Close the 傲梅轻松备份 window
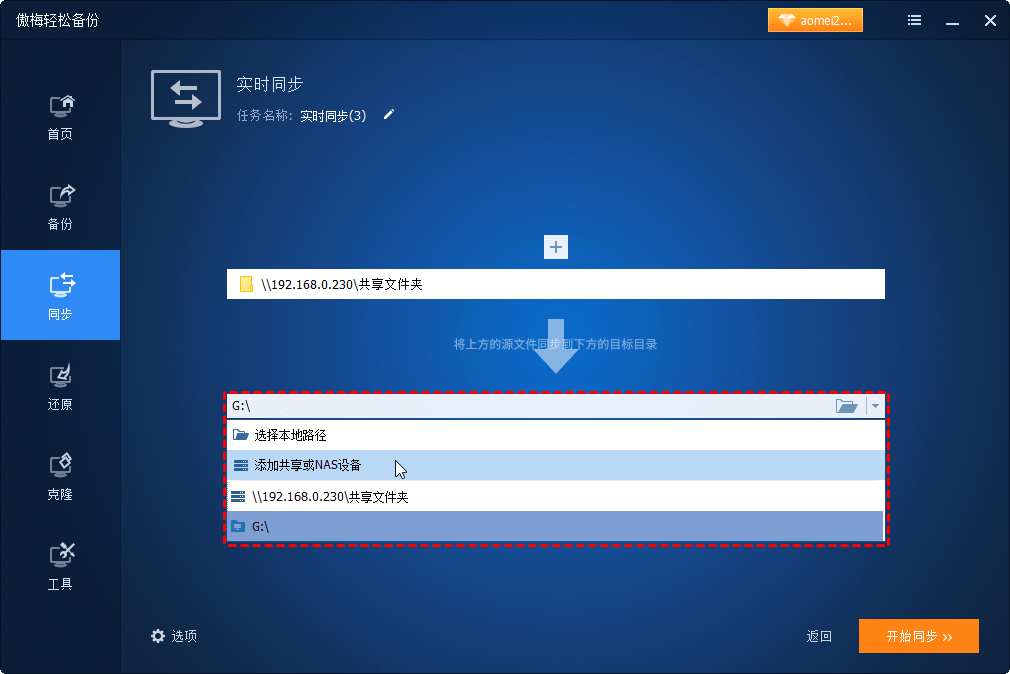1010x674 pixels. pos(990,21)
